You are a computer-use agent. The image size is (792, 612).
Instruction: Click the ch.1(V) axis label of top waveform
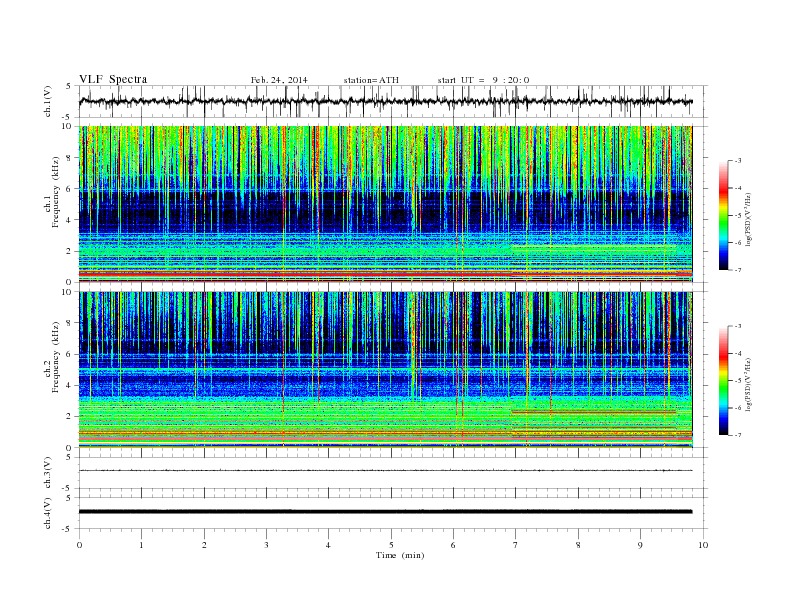pyautogui.click(x=48, y=101)
